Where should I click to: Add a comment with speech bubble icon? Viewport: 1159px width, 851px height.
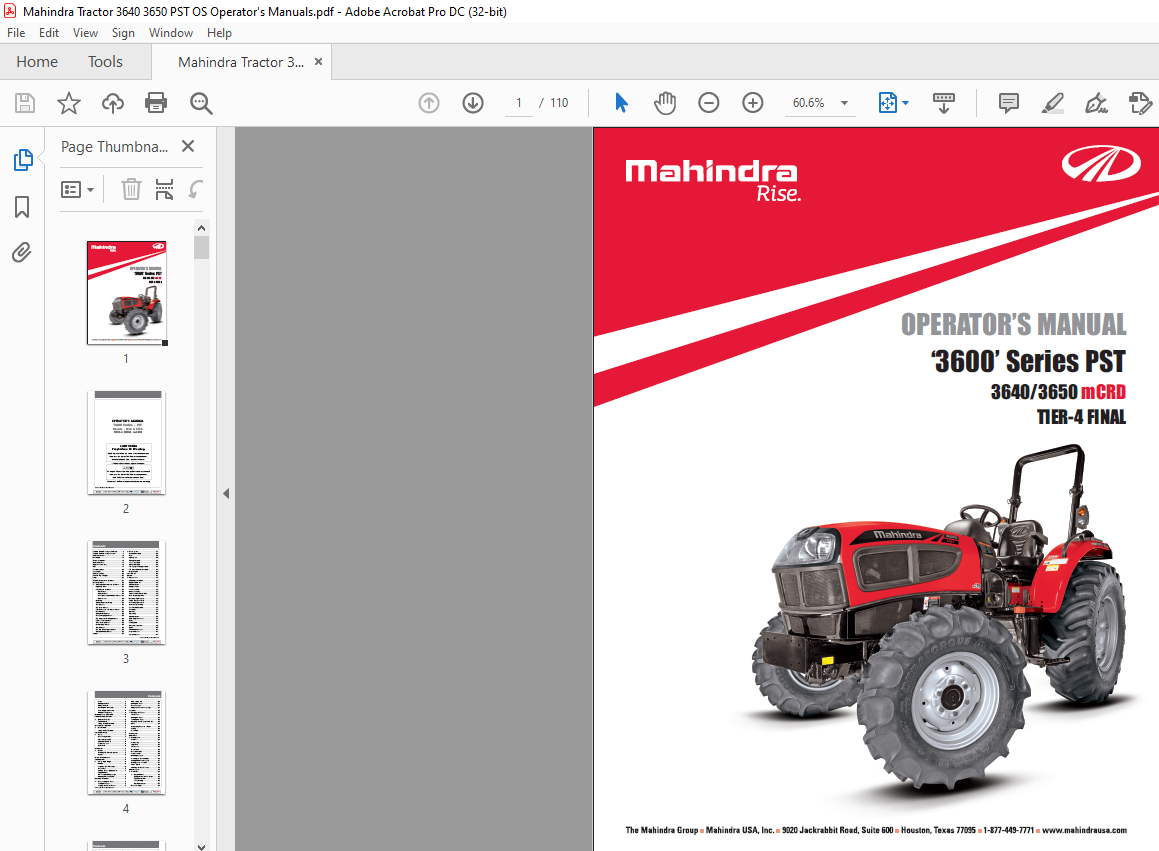point(1008,103)
